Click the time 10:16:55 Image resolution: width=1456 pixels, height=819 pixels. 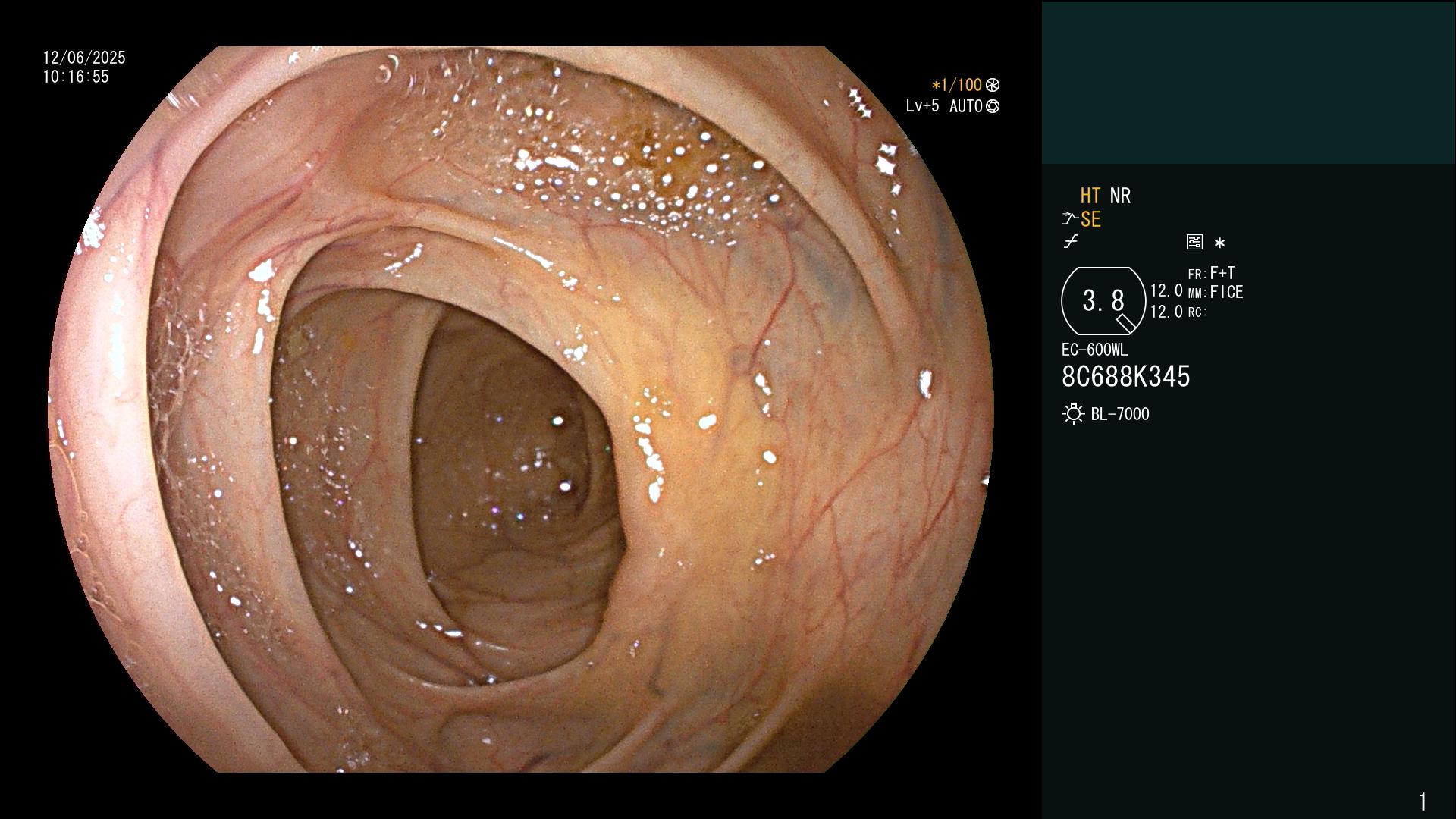pos(76,77)
